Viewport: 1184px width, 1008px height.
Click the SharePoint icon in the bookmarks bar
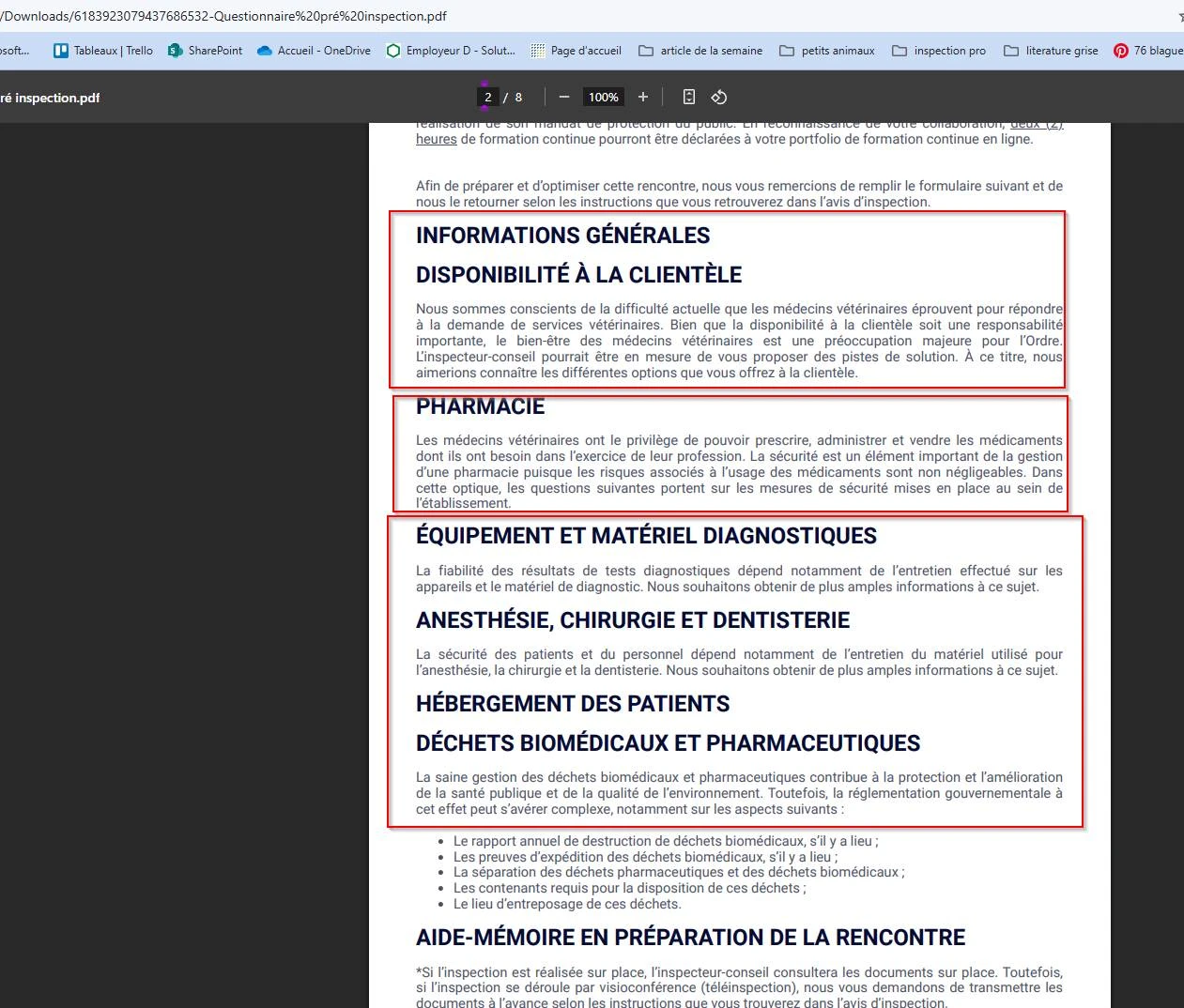tap(174, 51)
